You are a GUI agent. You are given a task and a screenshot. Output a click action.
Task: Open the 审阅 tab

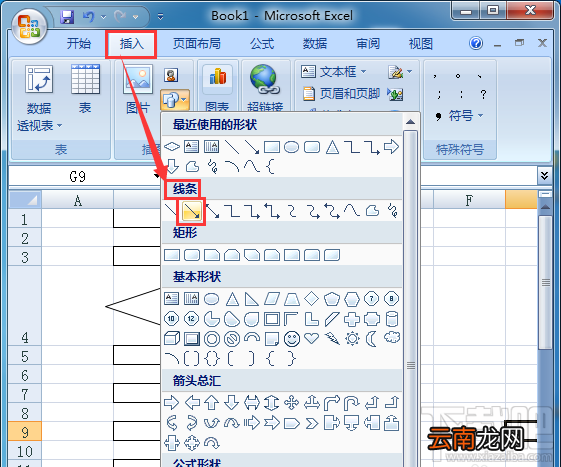click(x=368, y=44)
